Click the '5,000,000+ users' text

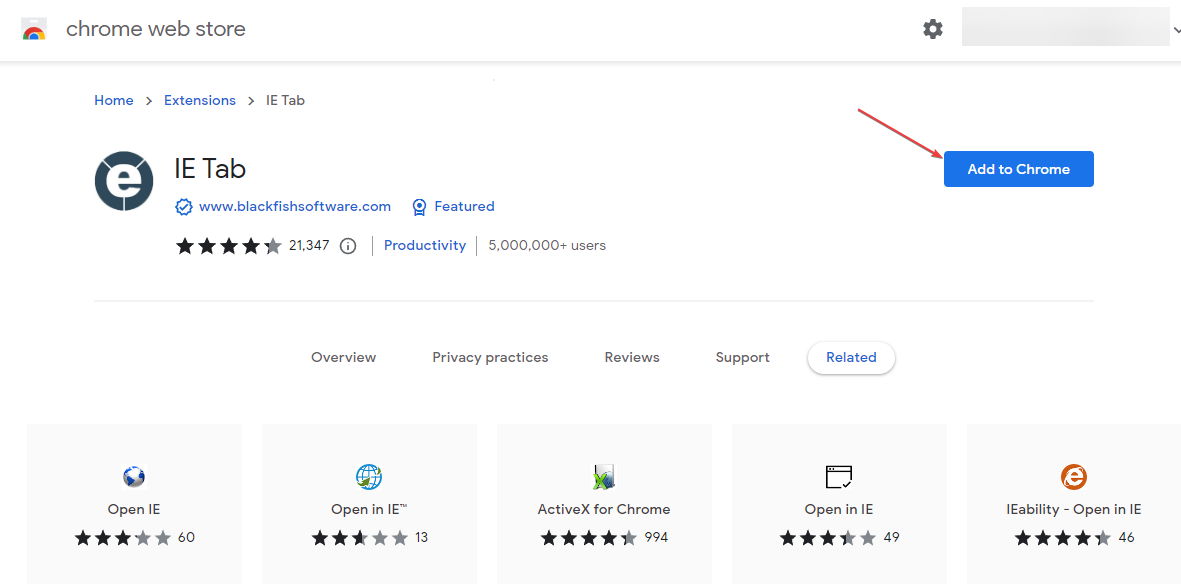point(547,245)
